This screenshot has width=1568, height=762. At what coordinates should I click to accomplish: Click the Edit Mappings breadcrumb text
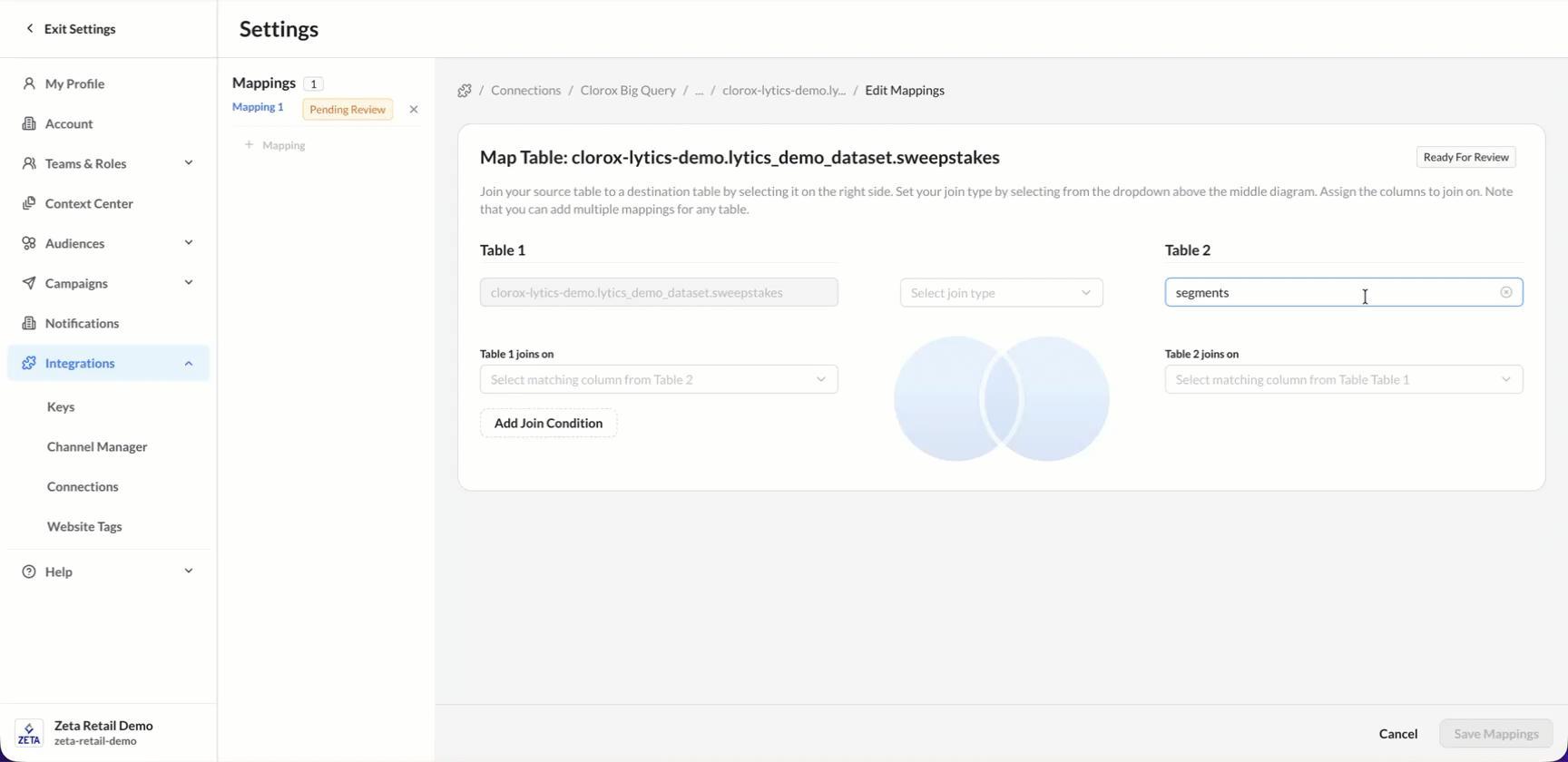905,91
